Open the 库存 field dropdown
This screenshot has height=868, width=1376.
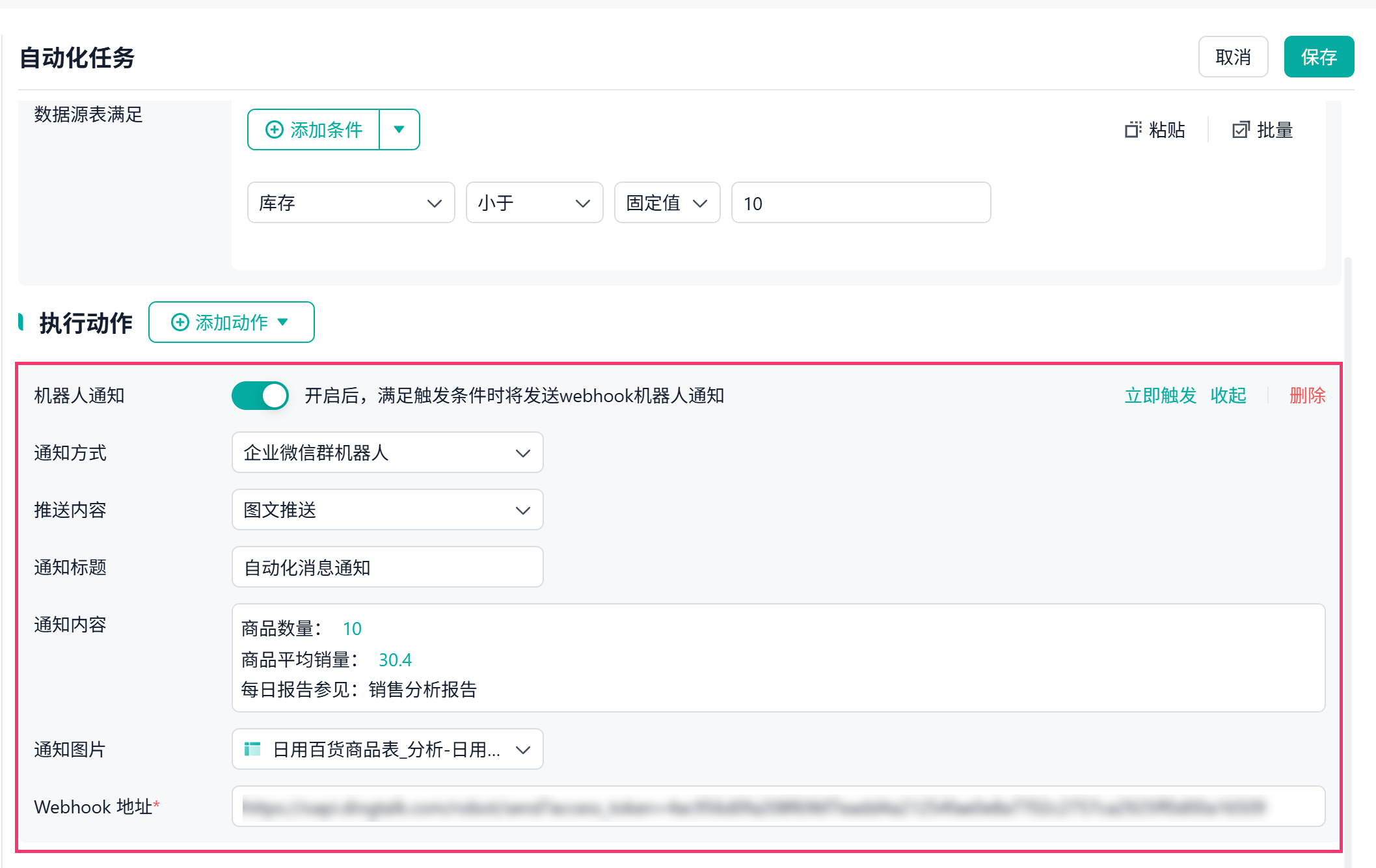(x=351, y=203)
